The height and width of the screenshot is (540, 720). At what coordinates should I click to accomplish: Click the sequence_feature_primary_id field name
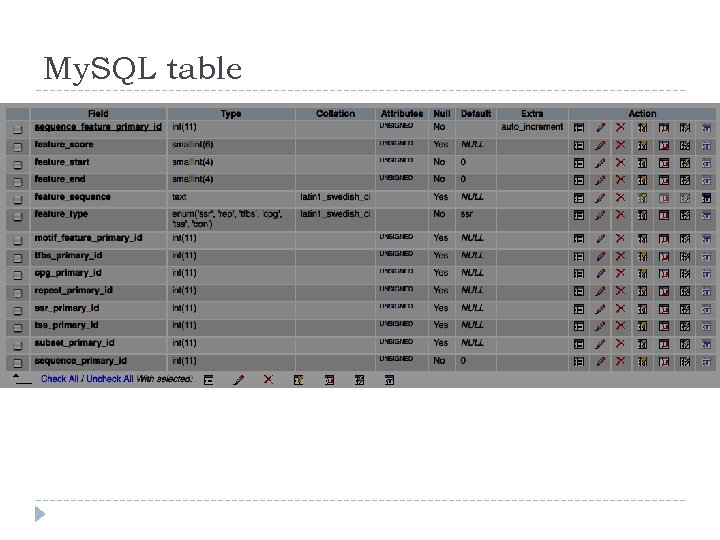[98, 127]
